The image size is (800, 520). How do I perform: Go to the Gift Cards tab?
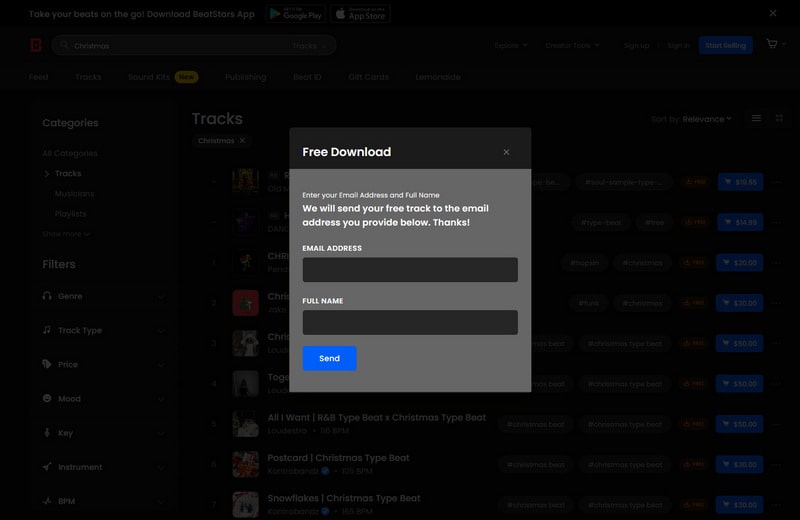[368, 77]
